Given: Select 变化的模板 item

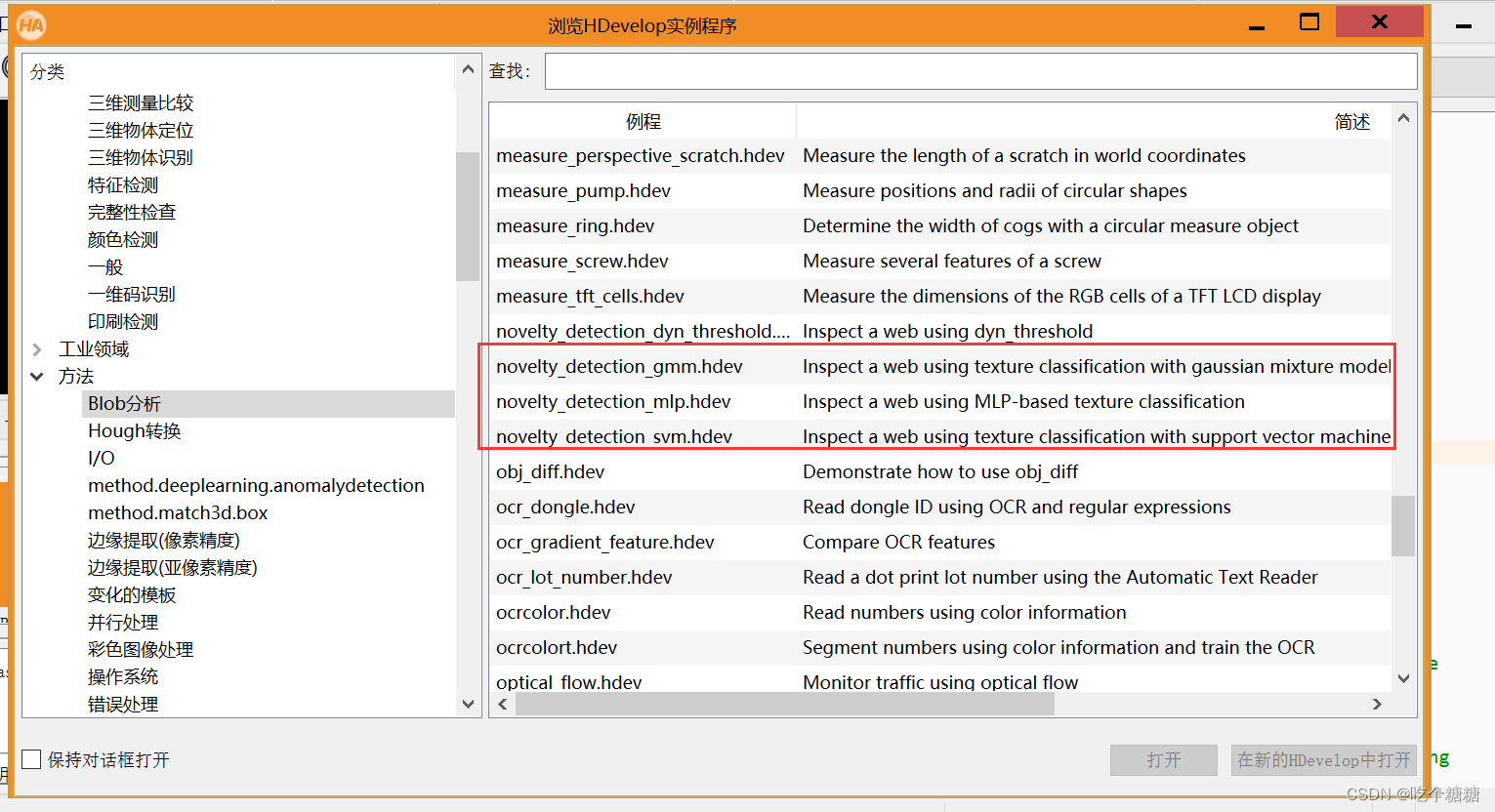Looking at the screenshot, I should [x=132, y=595].
